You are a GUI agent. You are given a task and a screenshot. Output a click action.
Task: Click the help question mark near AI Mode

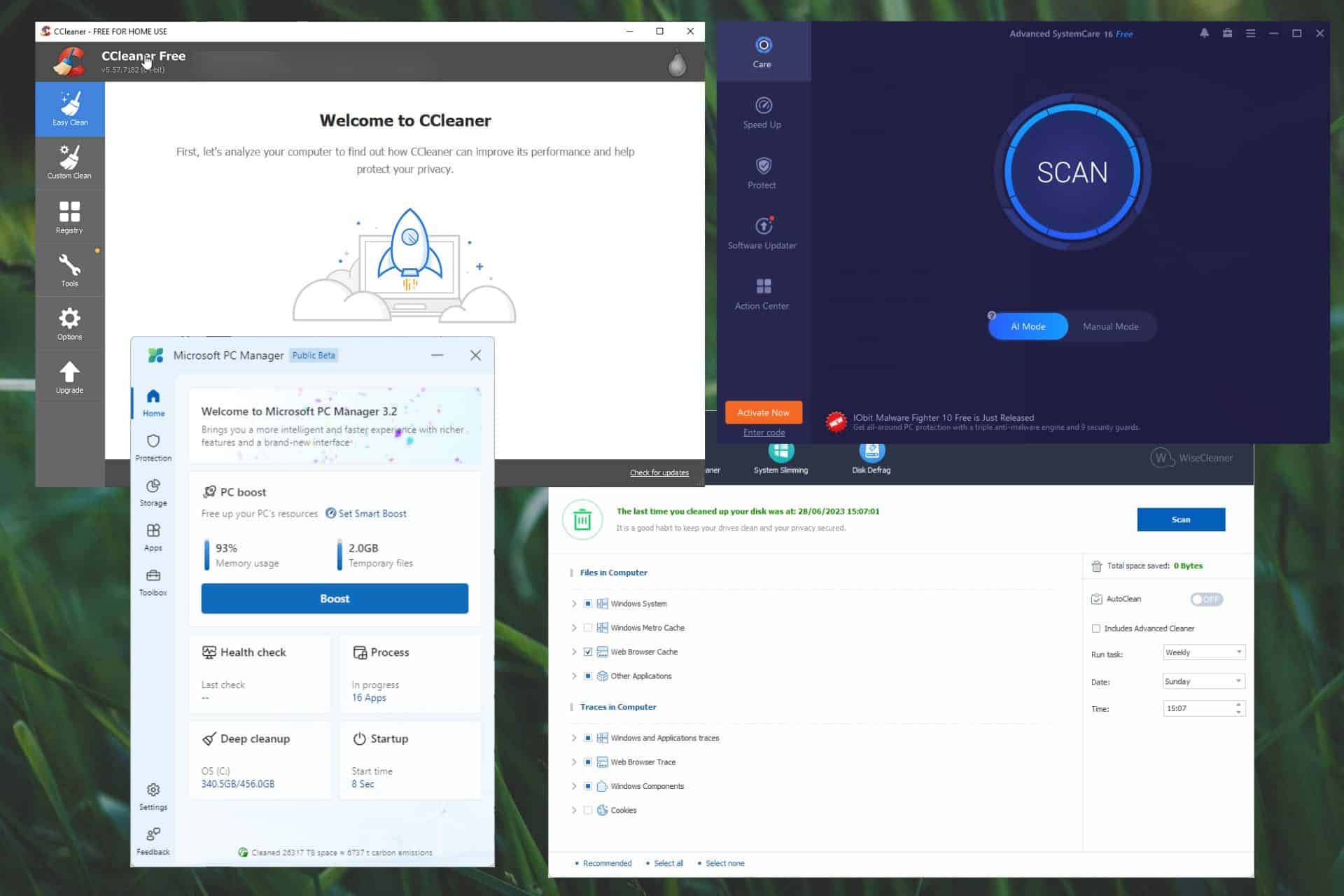click(992, 315)
